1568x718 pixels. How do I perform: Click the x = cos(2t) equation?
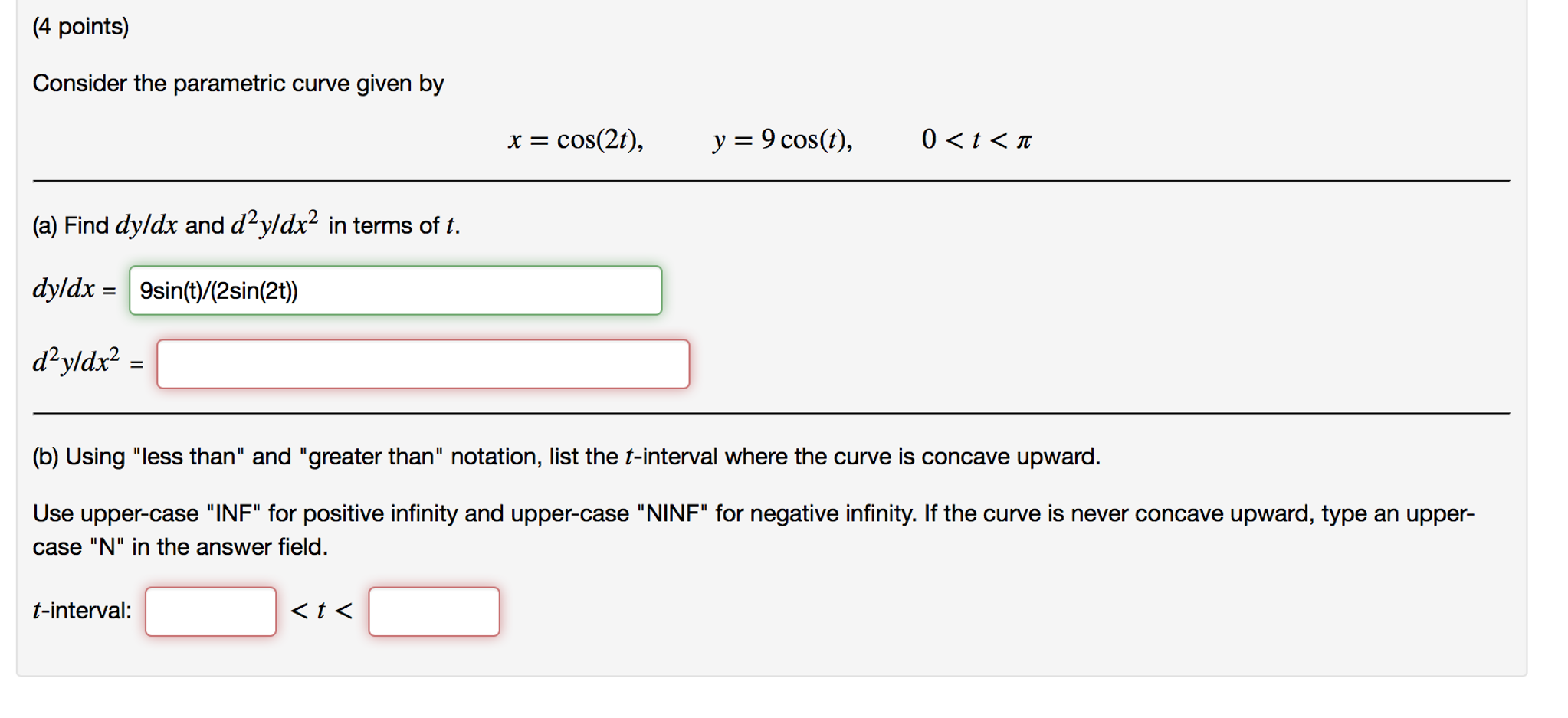[576, 139]
